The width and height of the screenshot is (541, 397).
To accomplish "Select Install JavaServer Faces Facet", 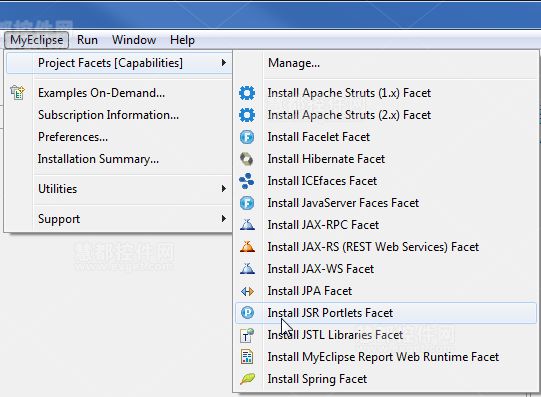I will point(386,203).
